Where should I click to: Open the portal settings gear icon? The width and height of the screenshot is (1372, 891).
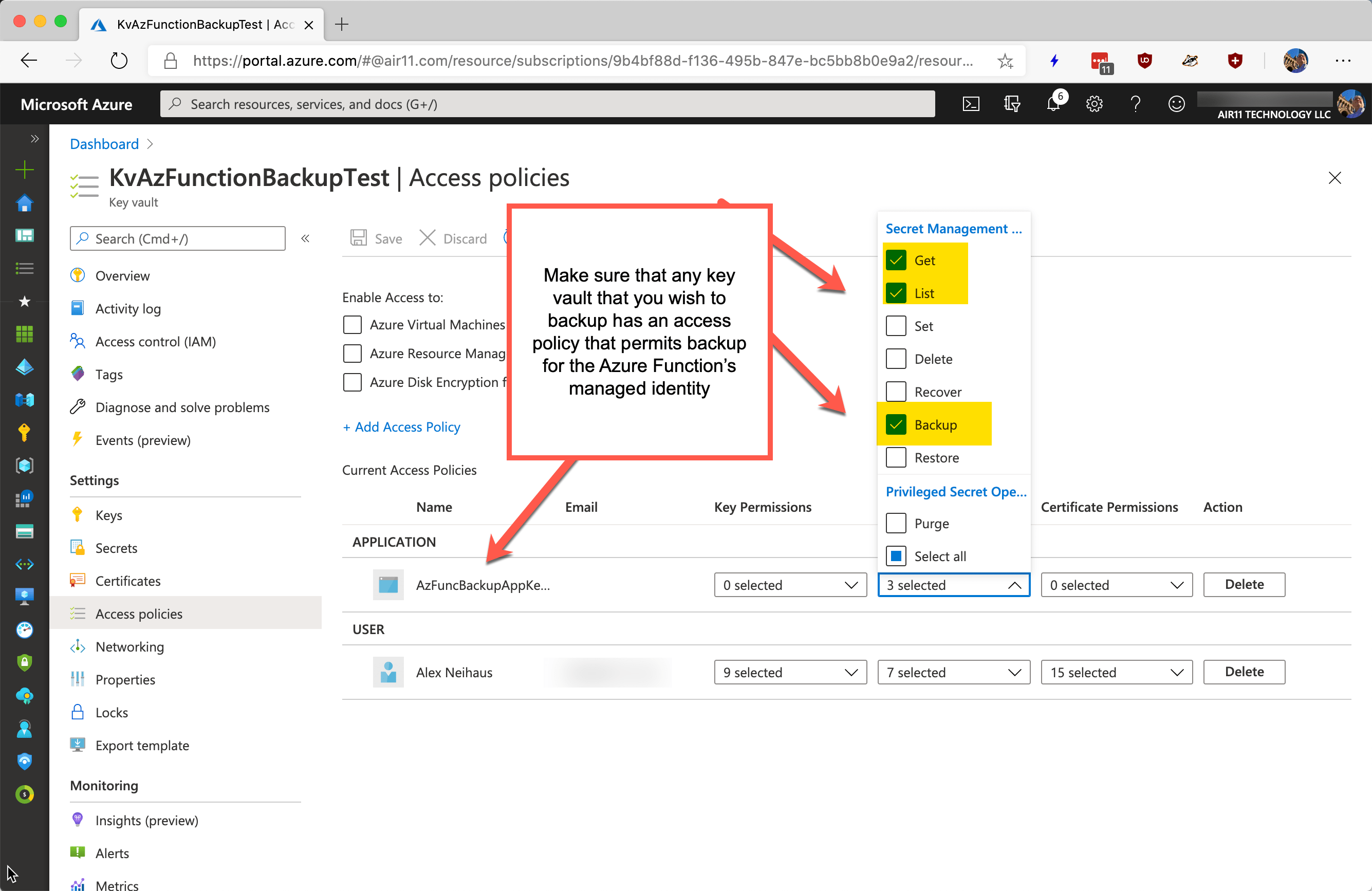[1094, 104]
